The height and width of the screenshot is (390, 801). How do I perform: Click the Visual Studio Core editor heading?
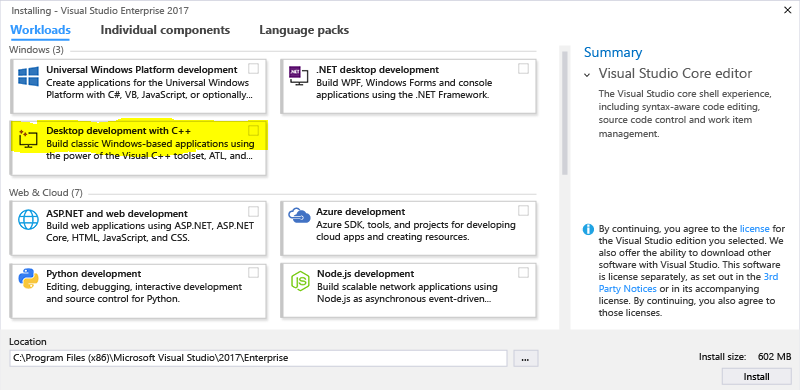tap(675, 74)
